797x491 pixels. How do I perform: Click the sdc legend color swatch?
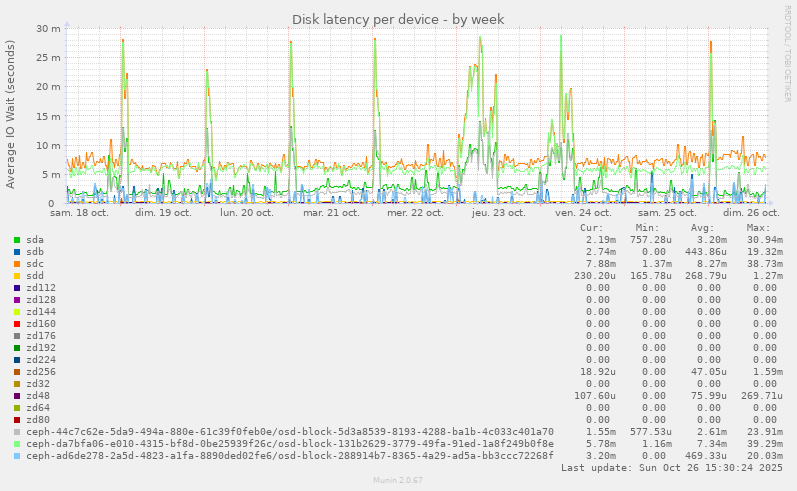pos(17,264)
